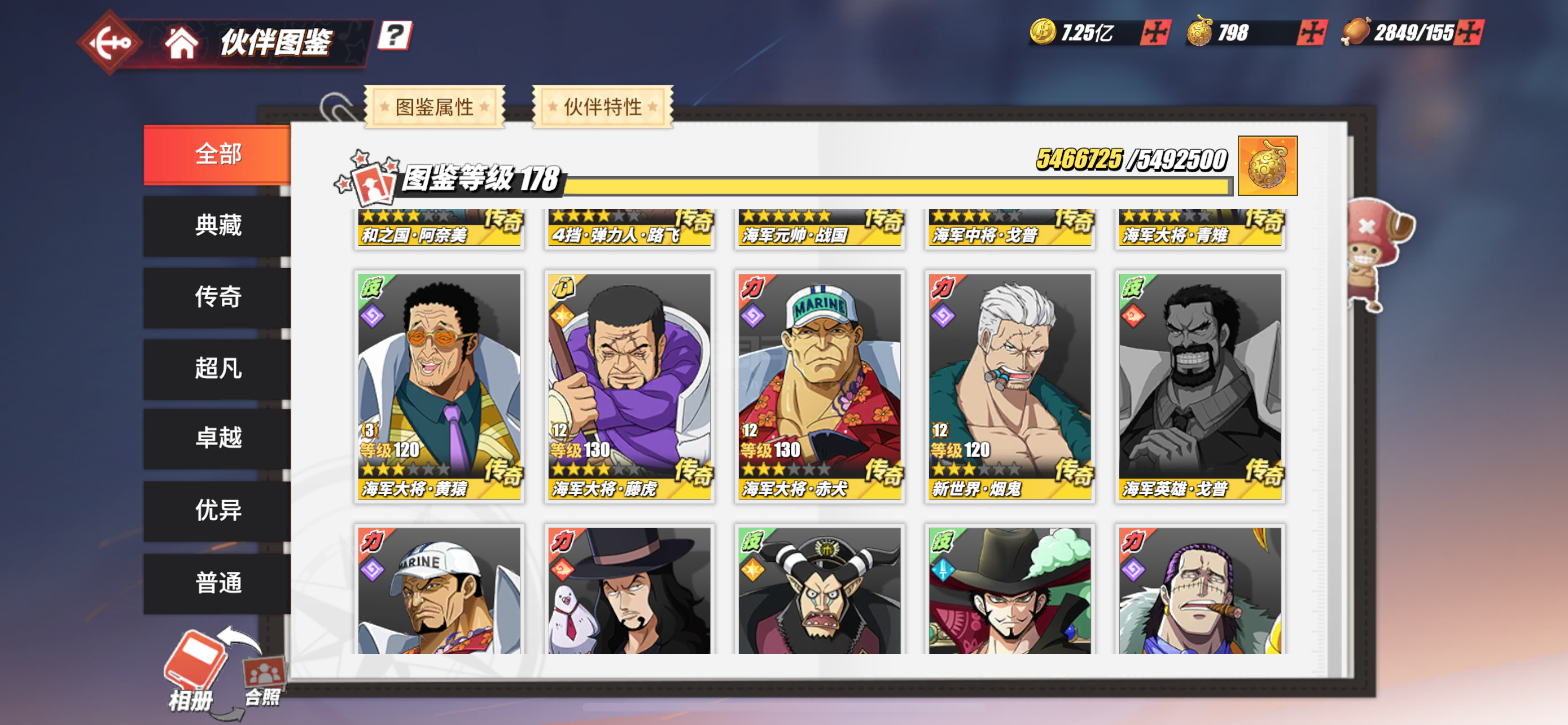1568x725 pixels.
Task: Close the Chopper mascot popup
Action: pyautogui.click(x=1366, y=226)
